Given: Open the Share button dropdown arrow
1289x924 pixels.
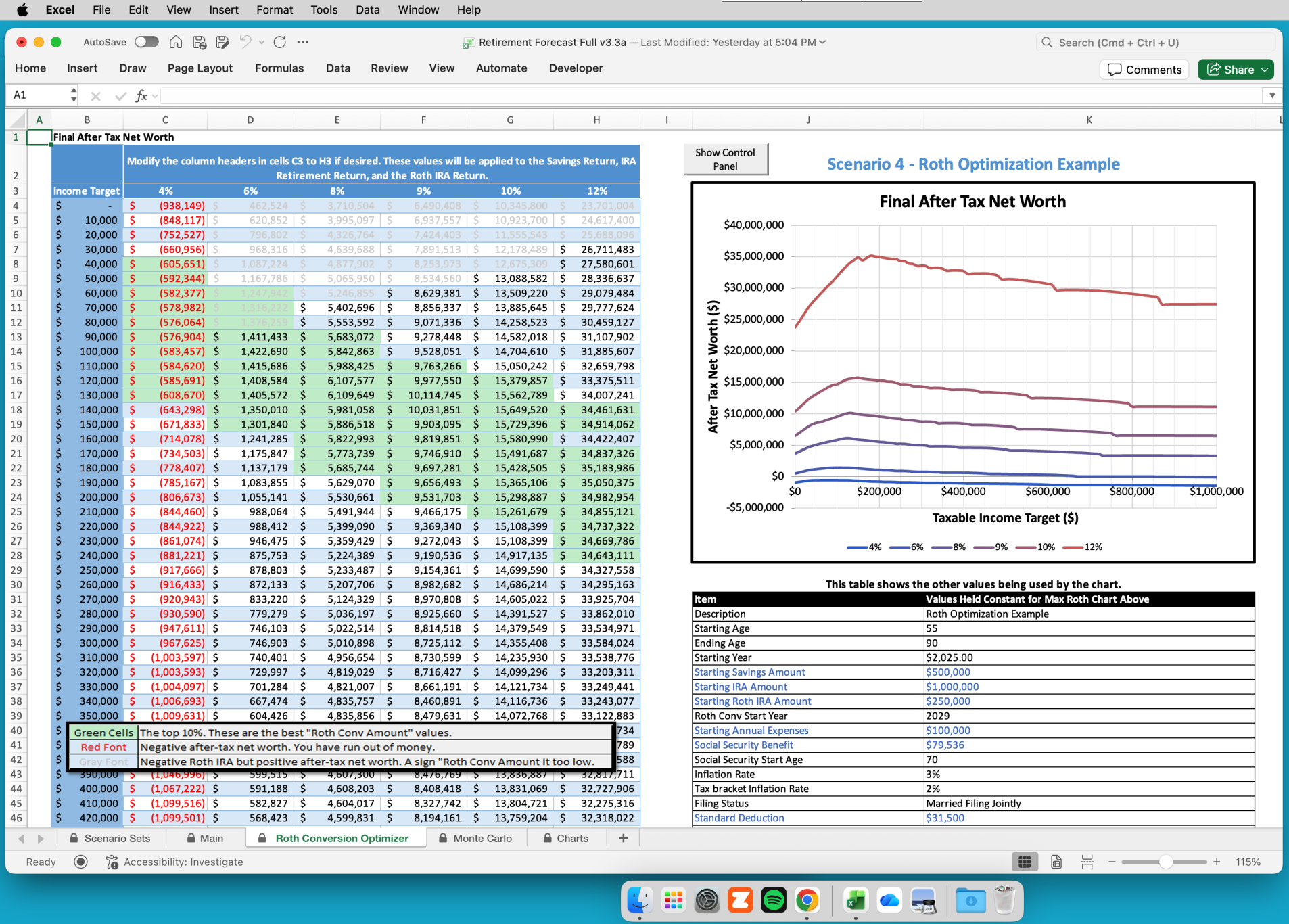Looking at the screenshot, I should (1265, 70).
